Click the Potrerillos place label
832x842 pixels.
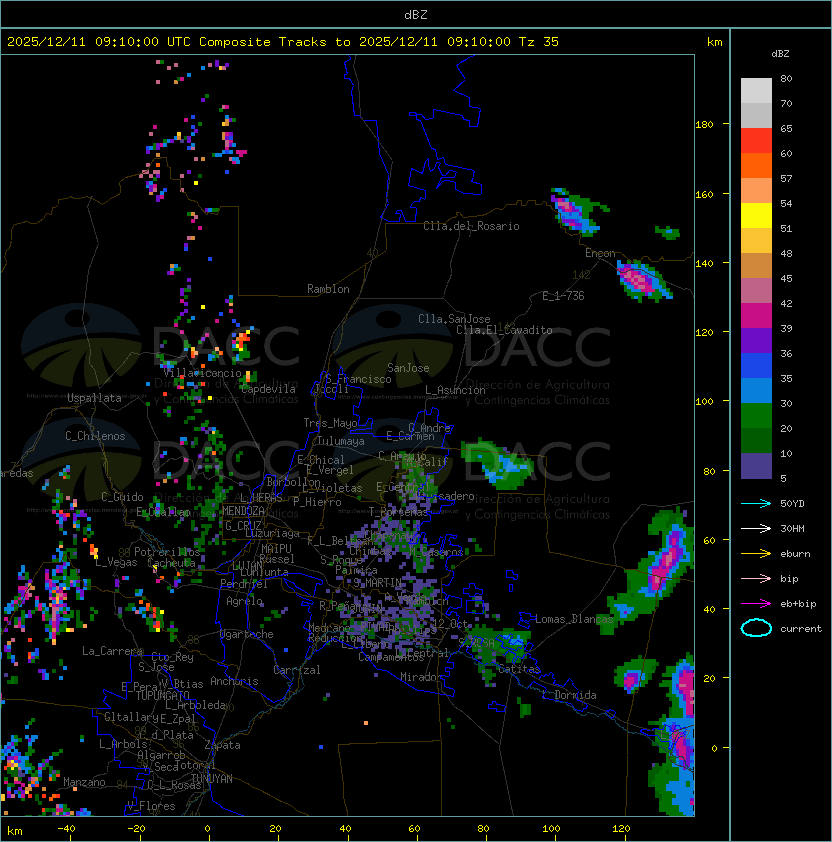[167, 551]
